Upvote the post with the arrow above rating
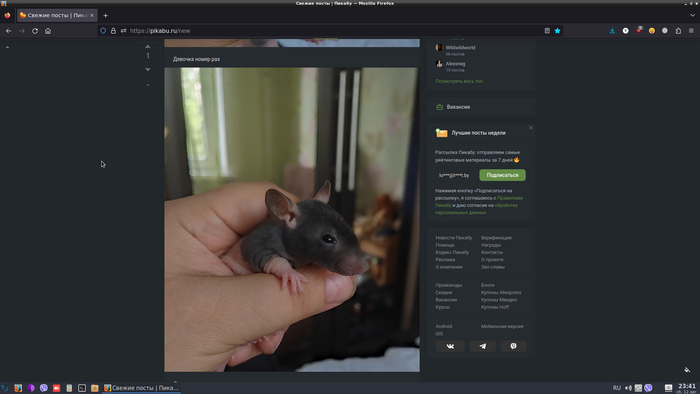This screenshot has width=700, height=394. [148, 46]
